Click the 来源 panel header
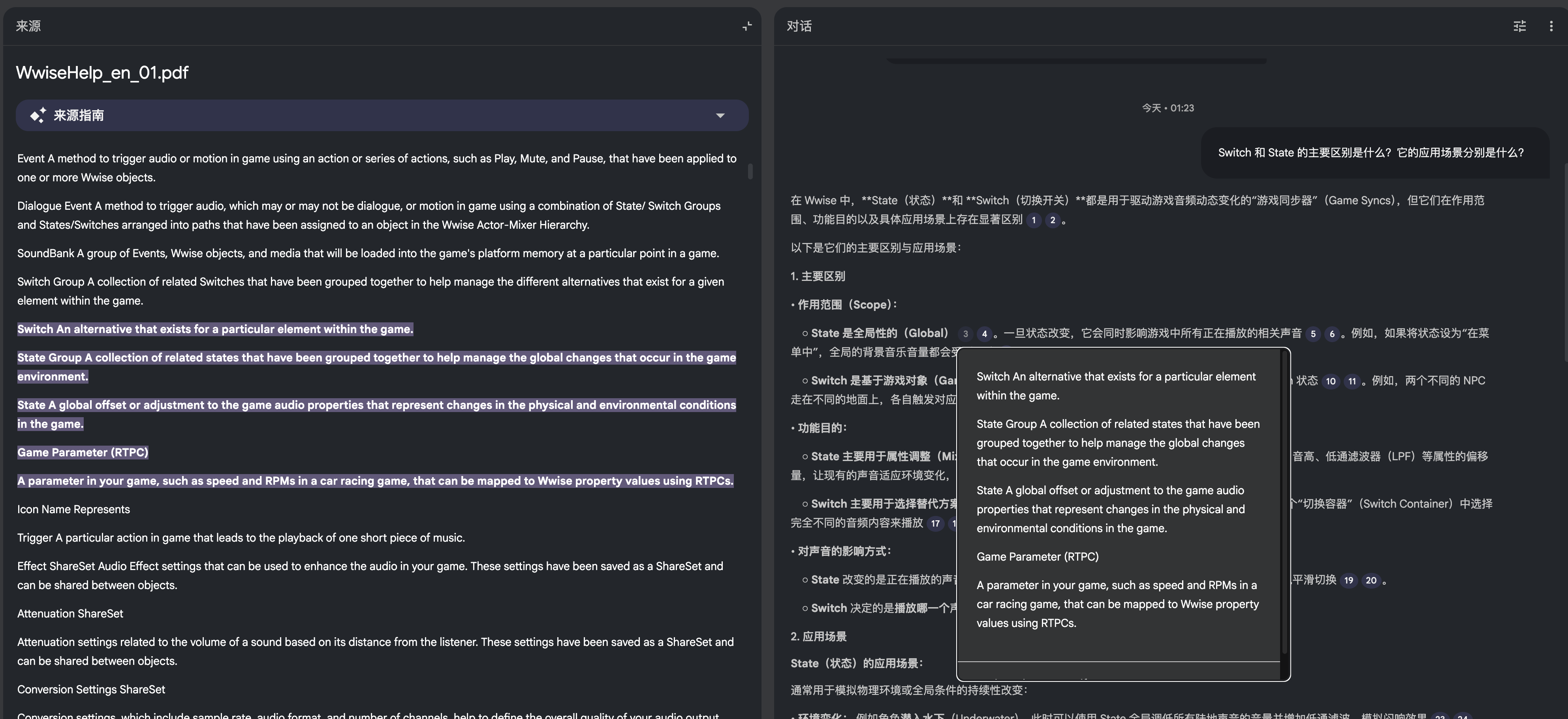 [28, 26]
